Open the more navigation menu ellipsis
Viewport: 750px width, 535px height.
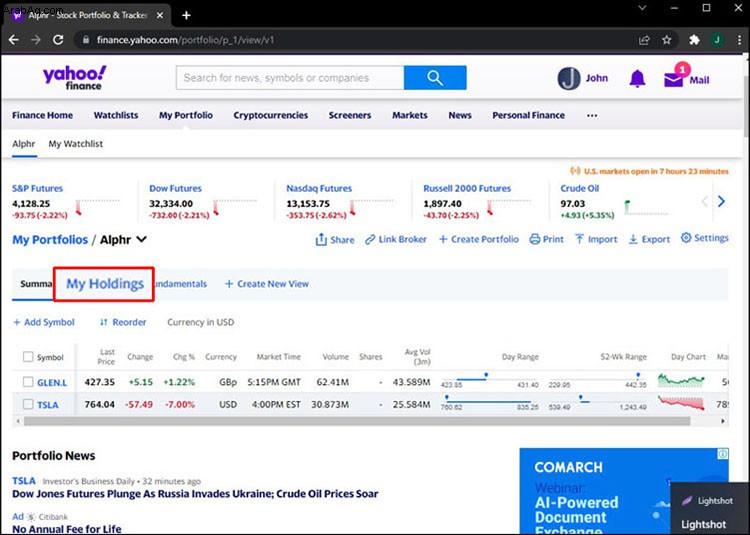[x=592, y=115]
